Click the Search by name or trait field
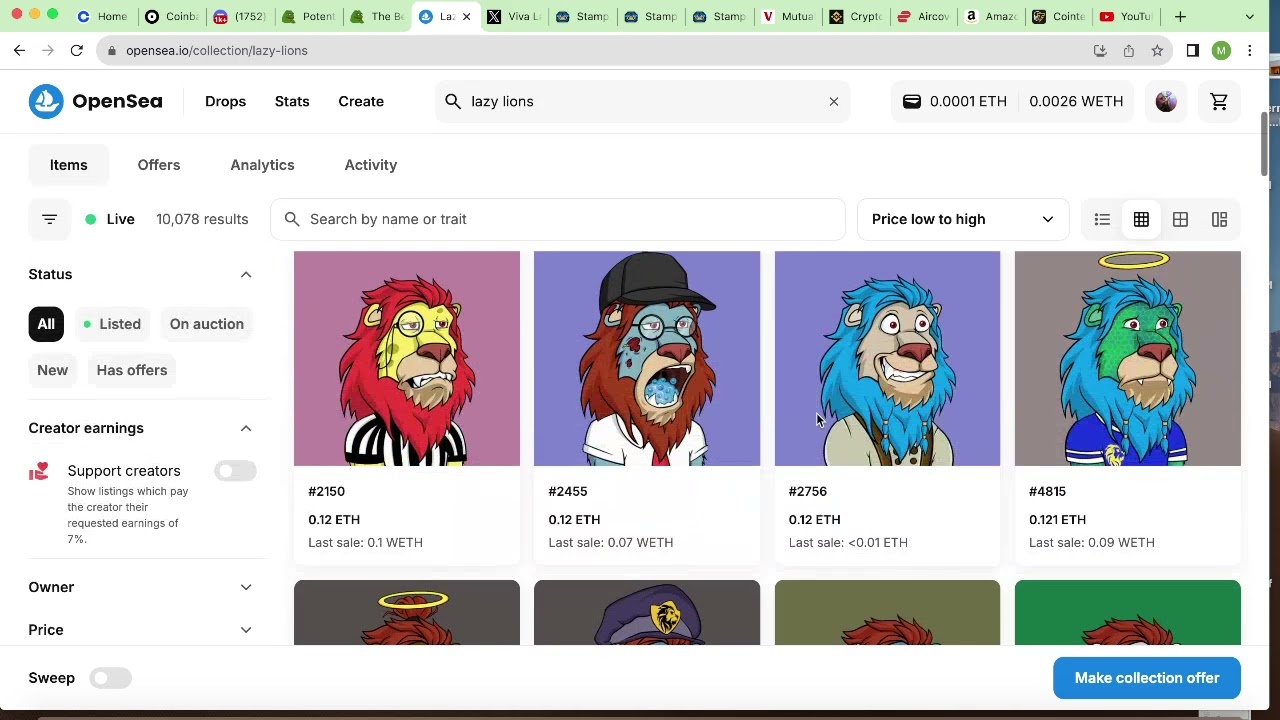1280x720 pixels. point(558,219)
